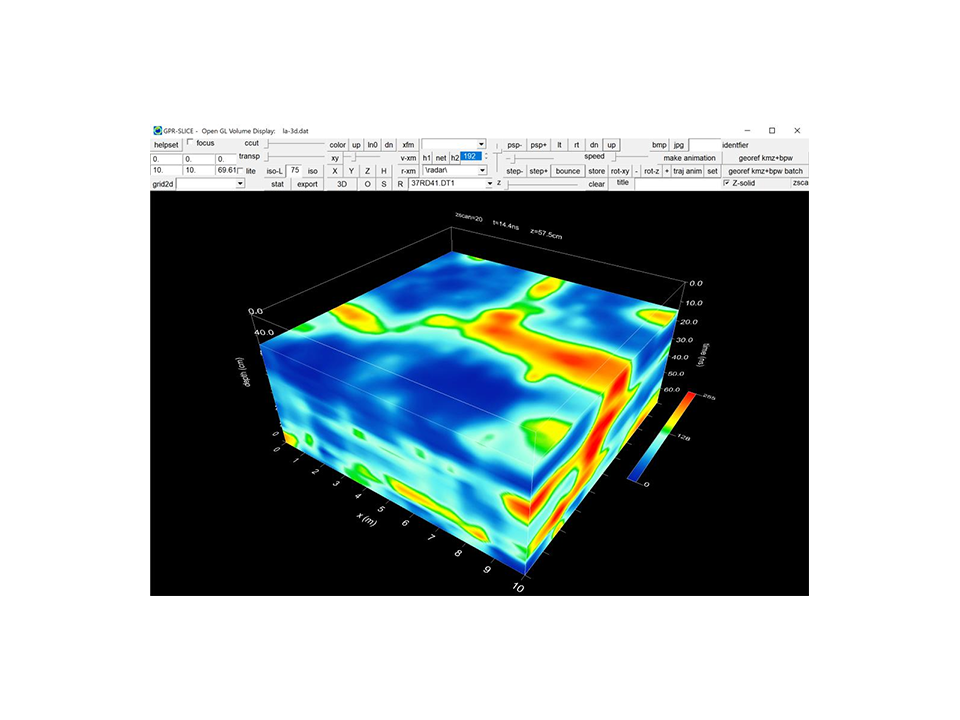The width and height of the screenshot is (960, 720).
Task: Click the georef kmz+bpw button
Action: (x=766, y=158)
